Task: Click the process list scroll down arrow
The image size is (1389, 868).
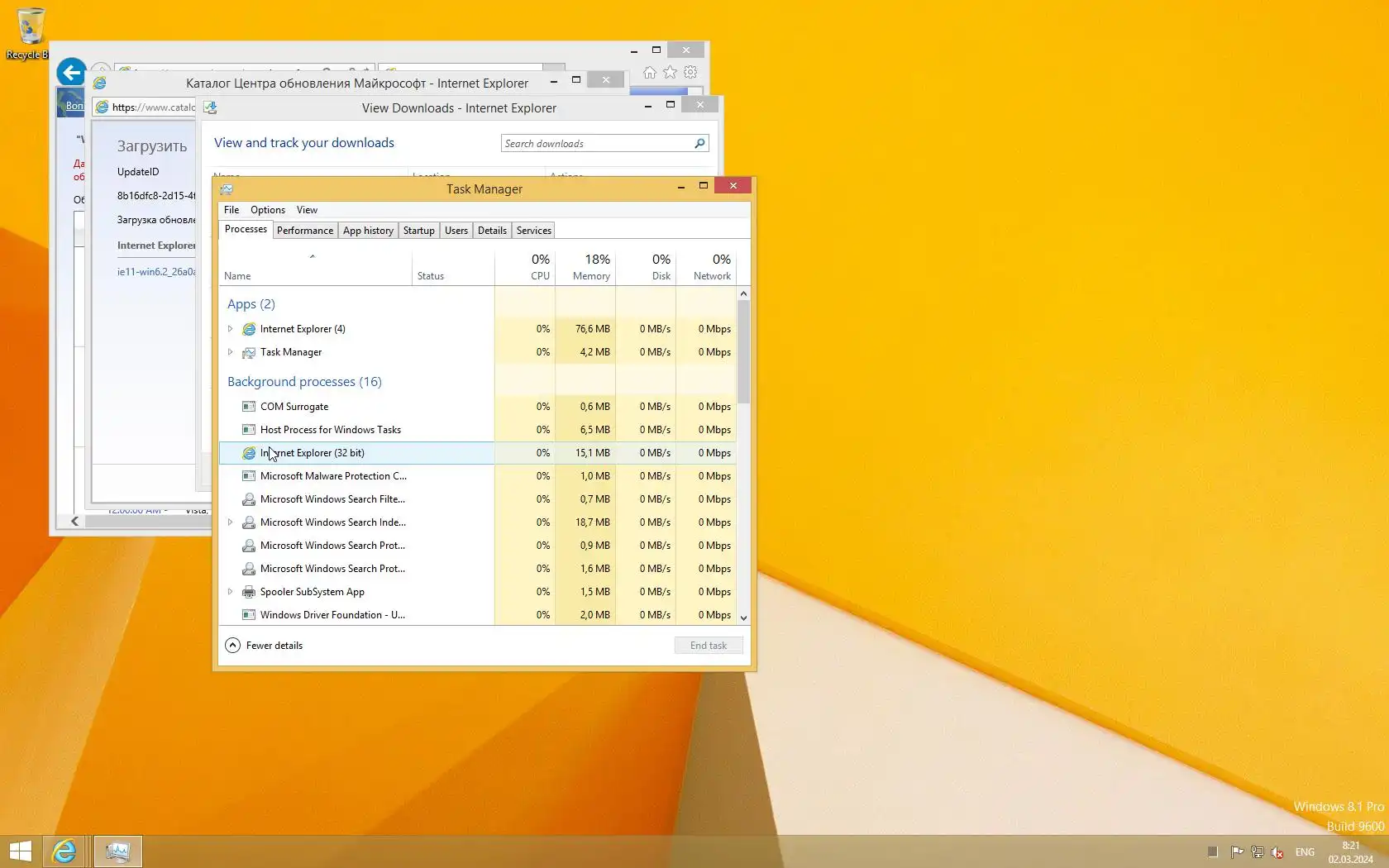Action: [x=743, y=618]
